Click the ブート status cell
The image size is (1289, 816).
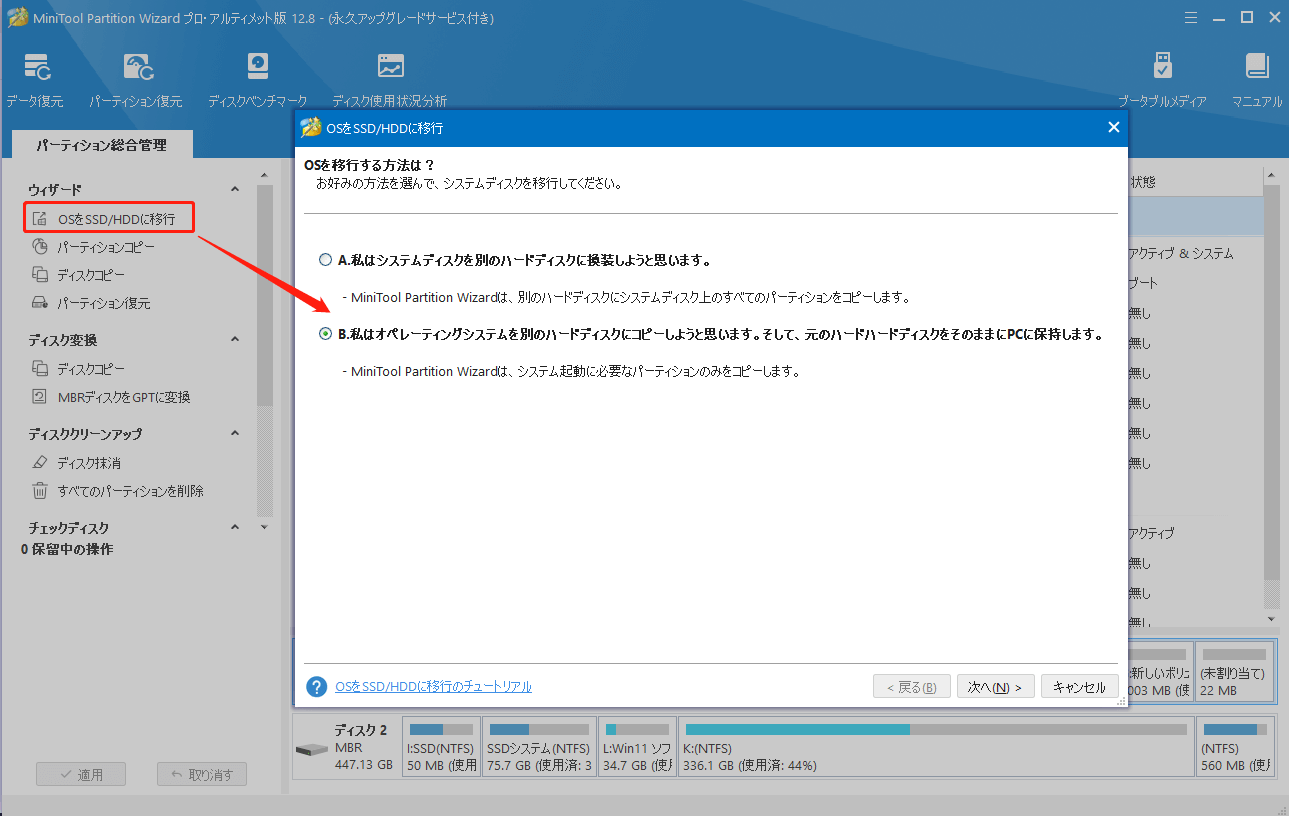click(x=1142, y=283)
